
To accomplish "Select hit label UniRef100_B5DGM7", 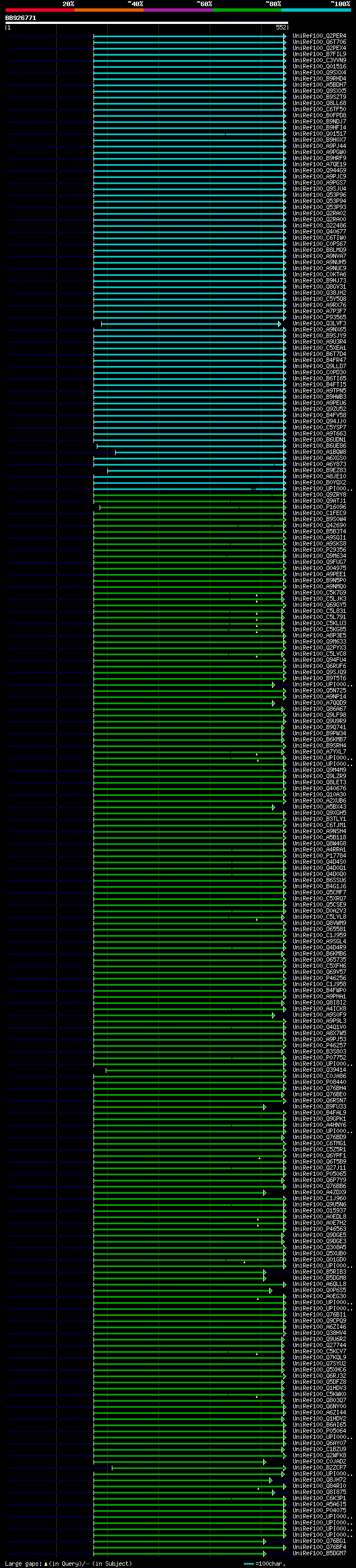I will 319,1554.
